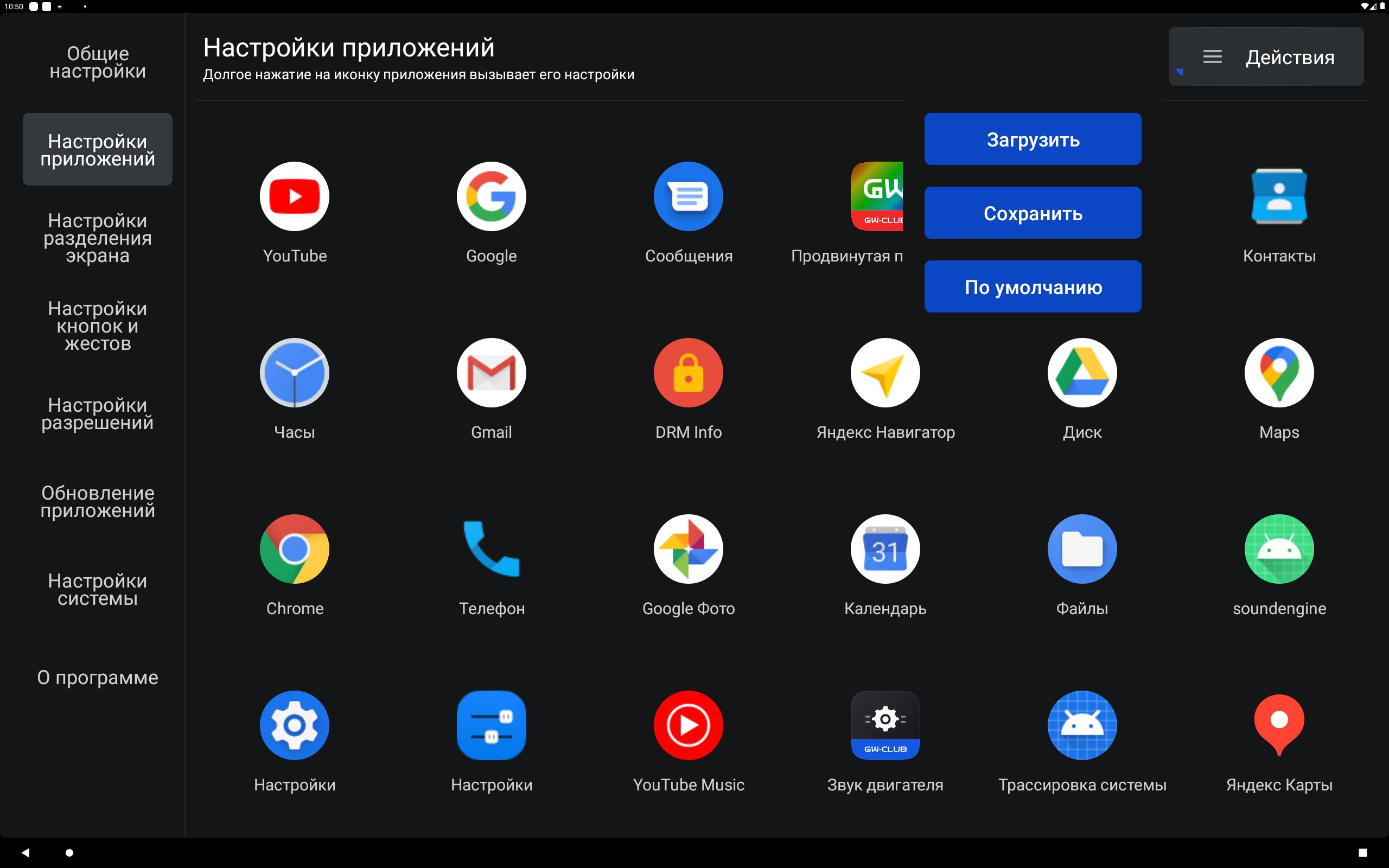
Task: Select the Звук двигателя app
Action: tap(884, 725)
